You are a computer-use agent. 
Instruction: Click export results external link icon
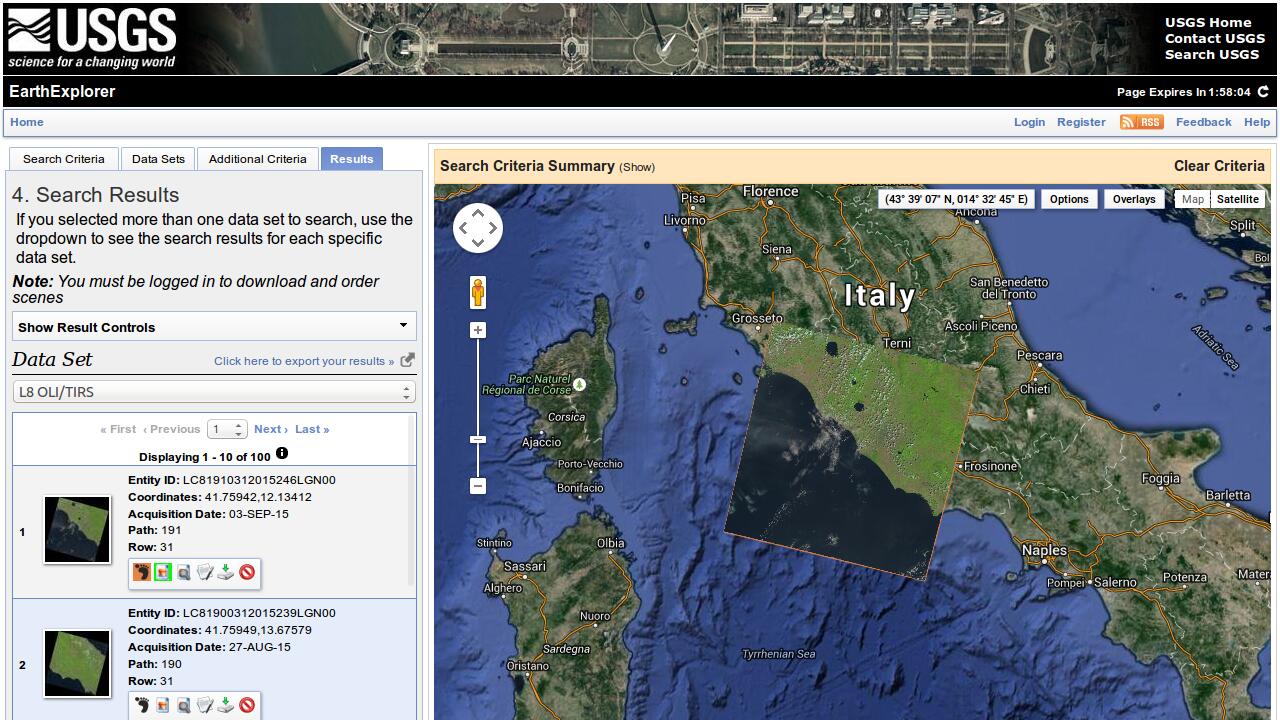tap(407, 361)
